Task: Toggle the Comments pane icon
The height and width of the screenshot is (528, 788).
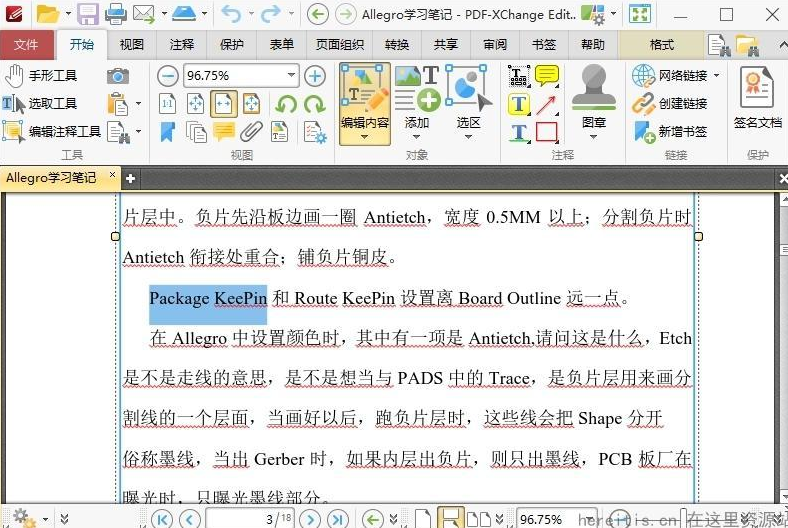Action: (224, 133)
